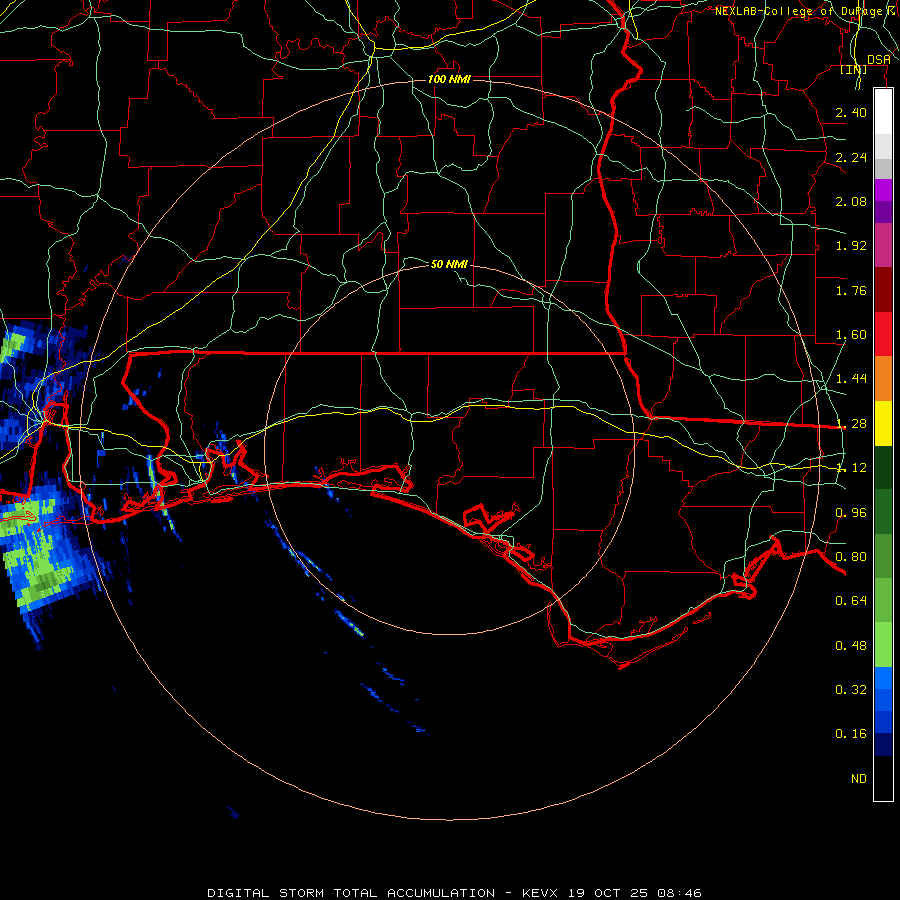This screenshot has height=900, width=900.
Task: Click the '[IN]' units label
Action: pyautogui.click(x=854, y=69)
